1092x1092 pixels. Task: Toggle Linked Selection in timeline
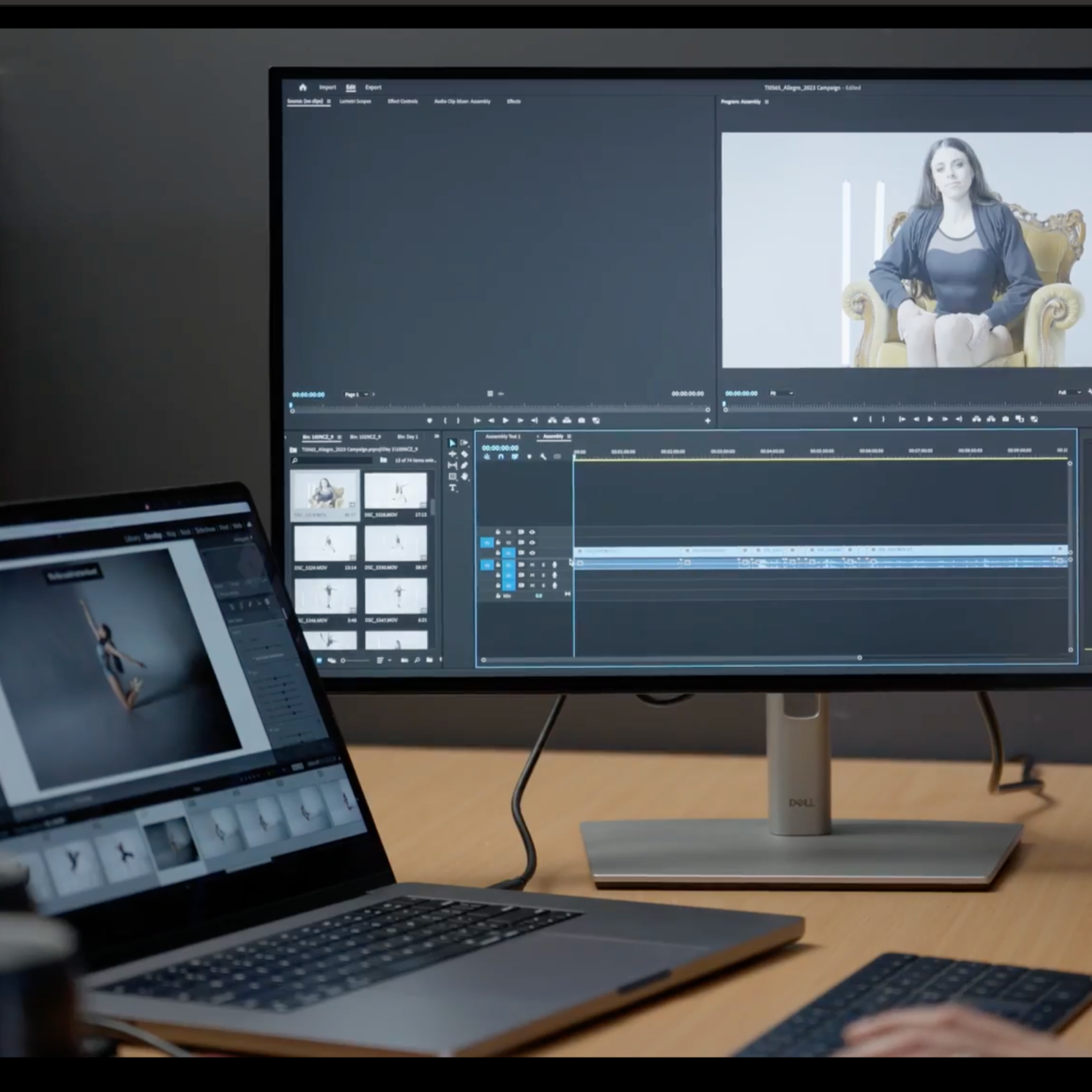515,456
